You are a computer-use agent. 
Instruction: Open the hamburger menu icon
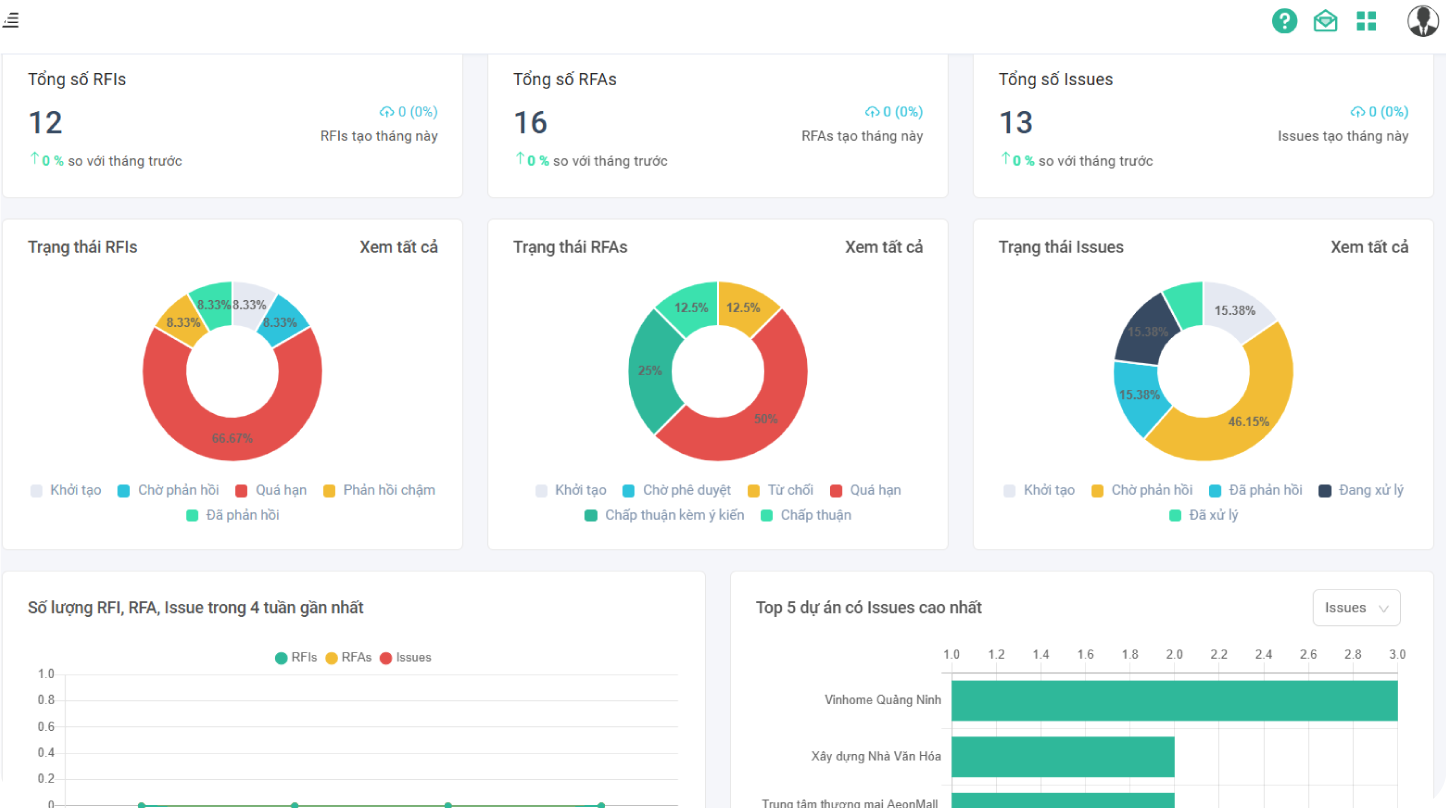pyautogui.click(x=11, y=20)
